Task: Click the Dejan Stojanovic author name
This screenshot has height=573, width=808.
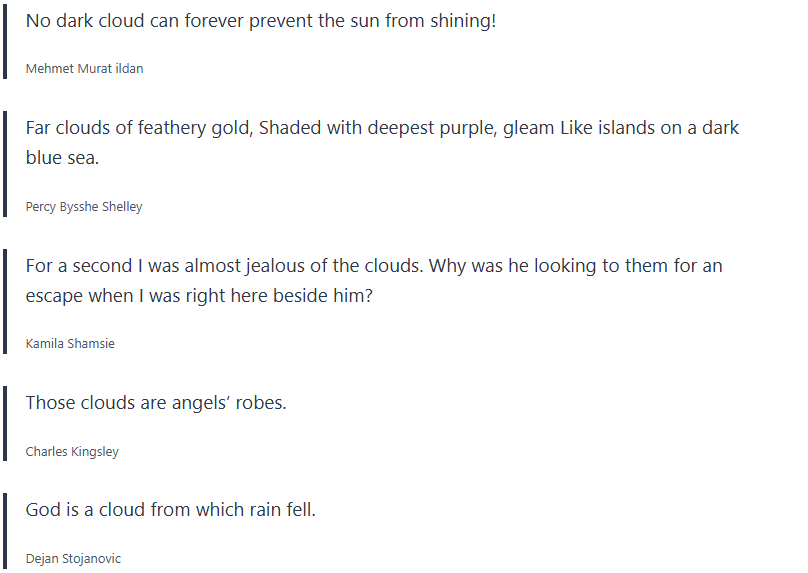Action: (x=73, y=559)
